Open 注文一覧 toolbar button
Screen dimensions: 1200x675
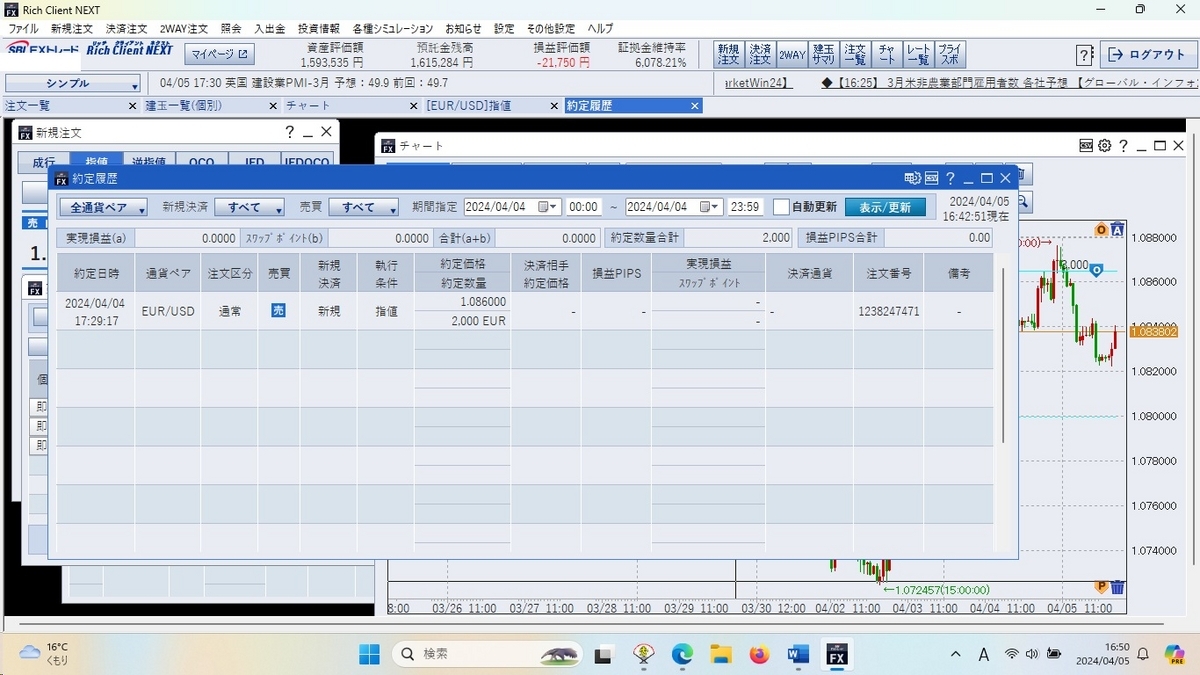855,54
